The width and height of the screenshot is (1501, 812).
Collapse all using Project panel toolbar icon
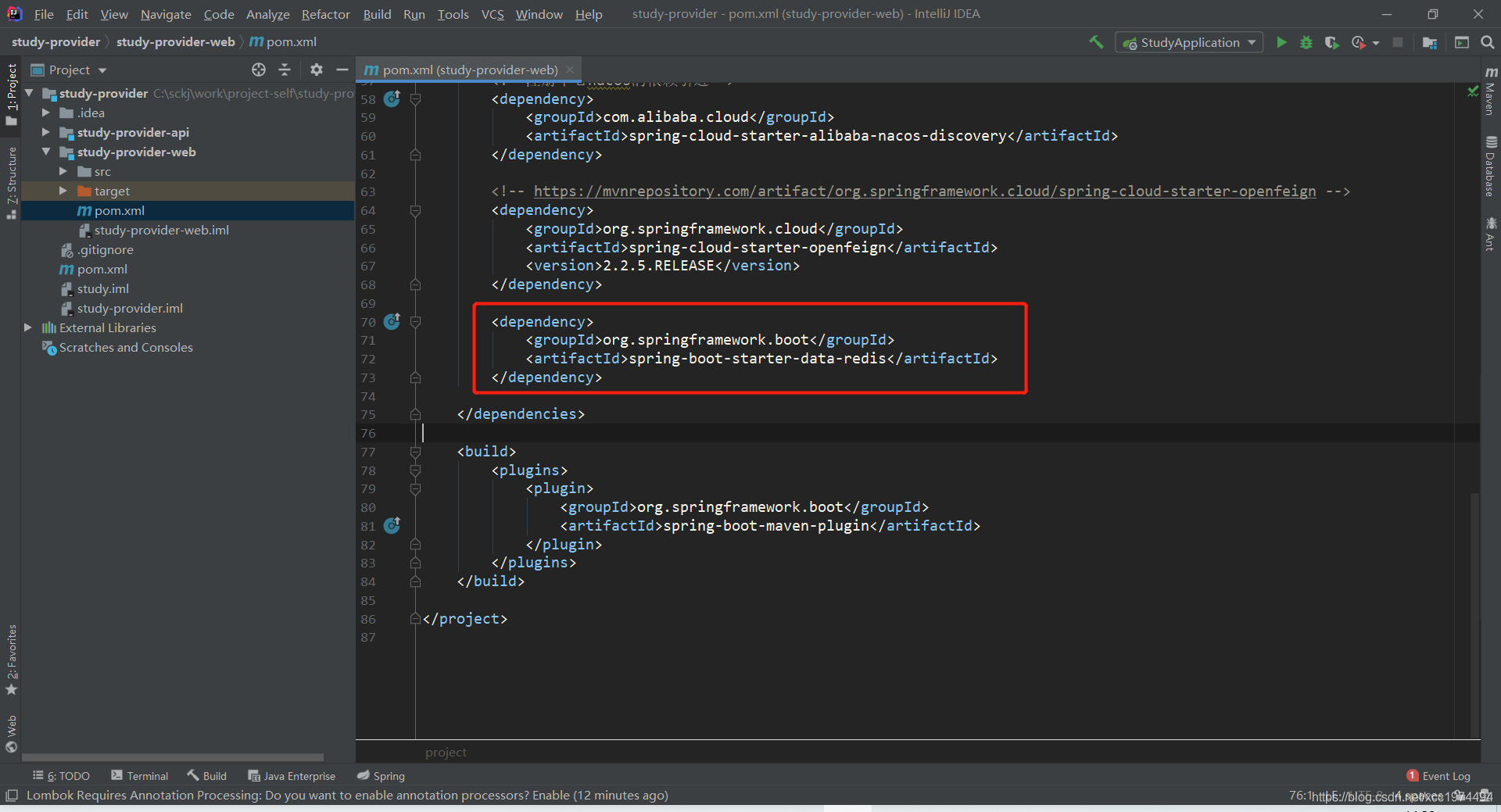tap(285, 70)
